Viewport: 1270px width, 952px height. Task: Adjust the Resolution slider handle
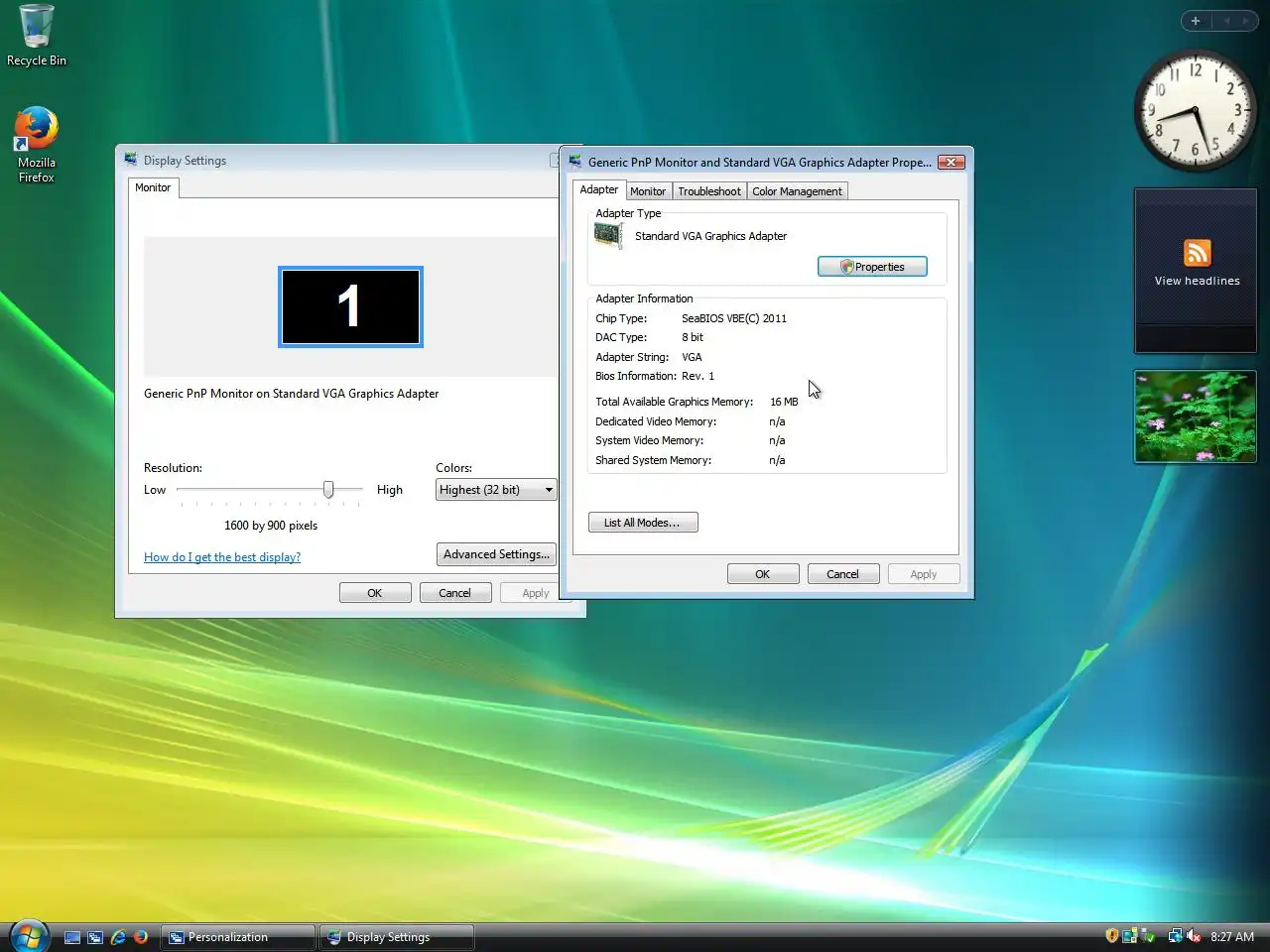click(328, 490)
